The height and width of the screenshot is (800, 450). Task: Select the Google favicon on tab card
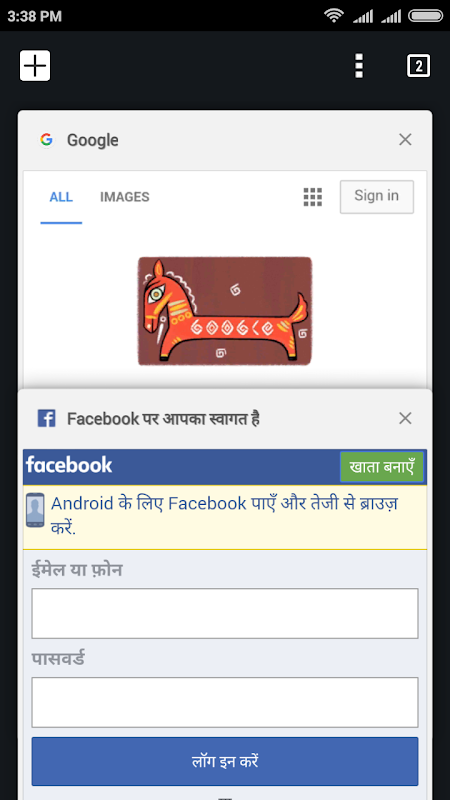[x=46, y=140]
